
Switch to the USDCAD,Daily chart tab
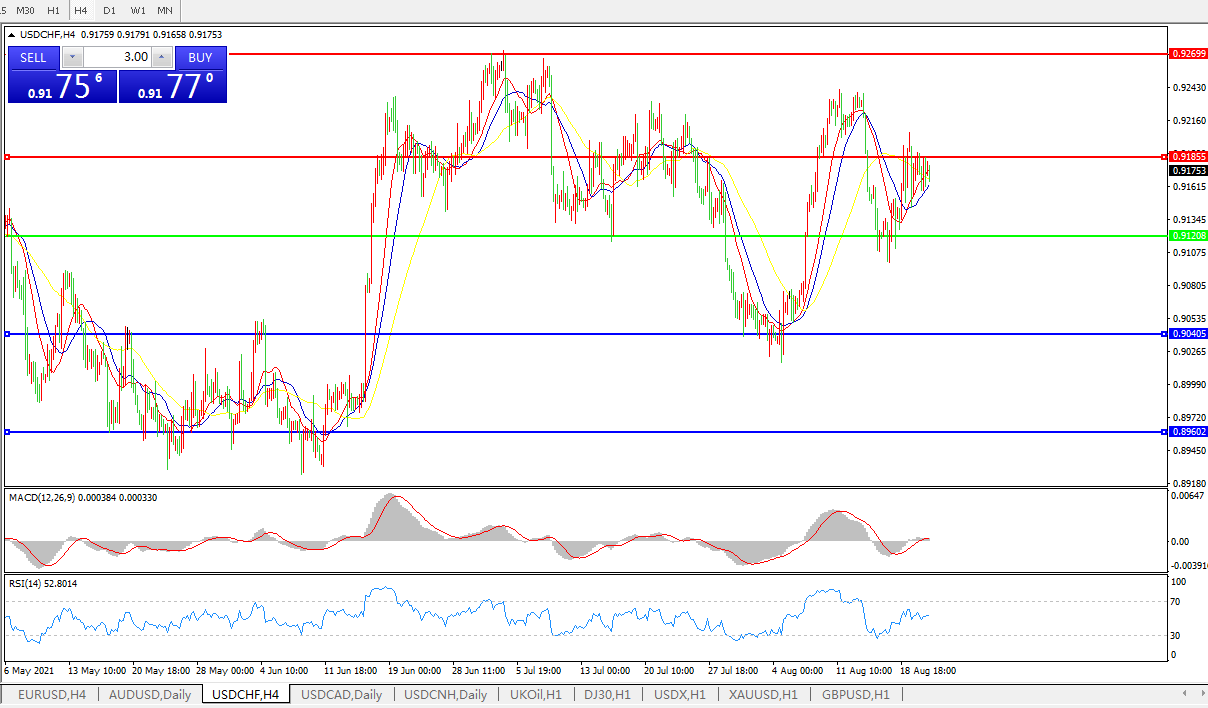341,694
